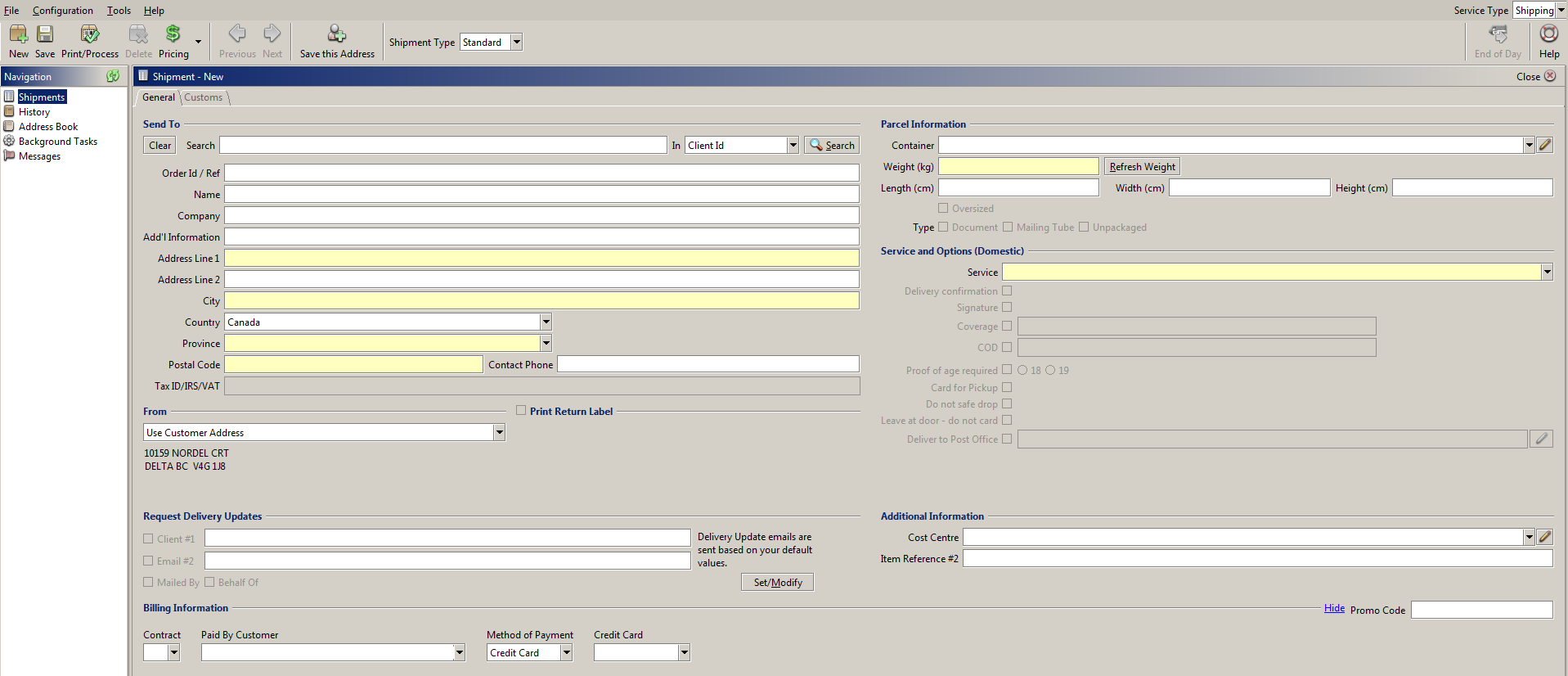
Task: Click the Pricing dollar icon
Action: (x=173, y=34)
